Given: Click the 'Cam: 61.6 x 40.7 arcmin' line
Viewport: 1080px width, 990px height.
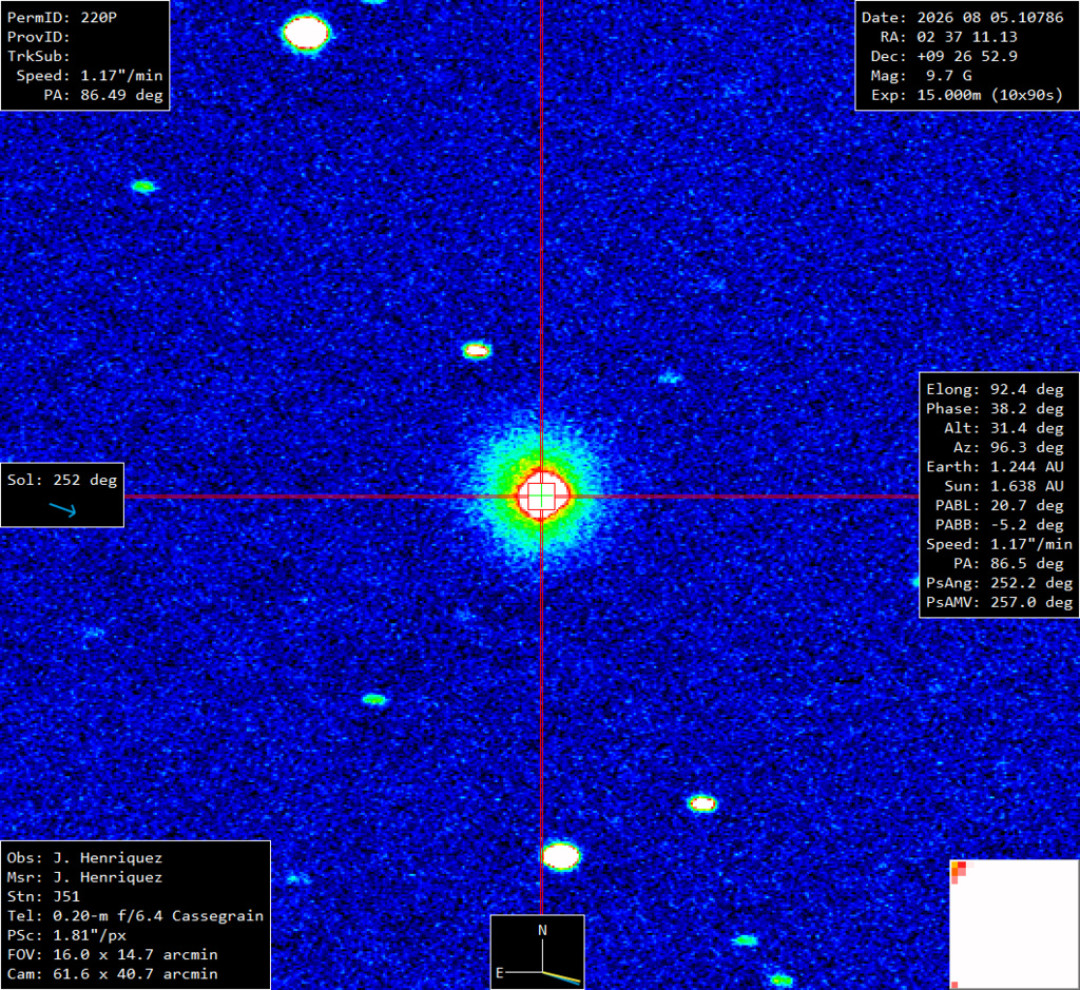Looking at the screenshot, I should (x=112, y=974).
